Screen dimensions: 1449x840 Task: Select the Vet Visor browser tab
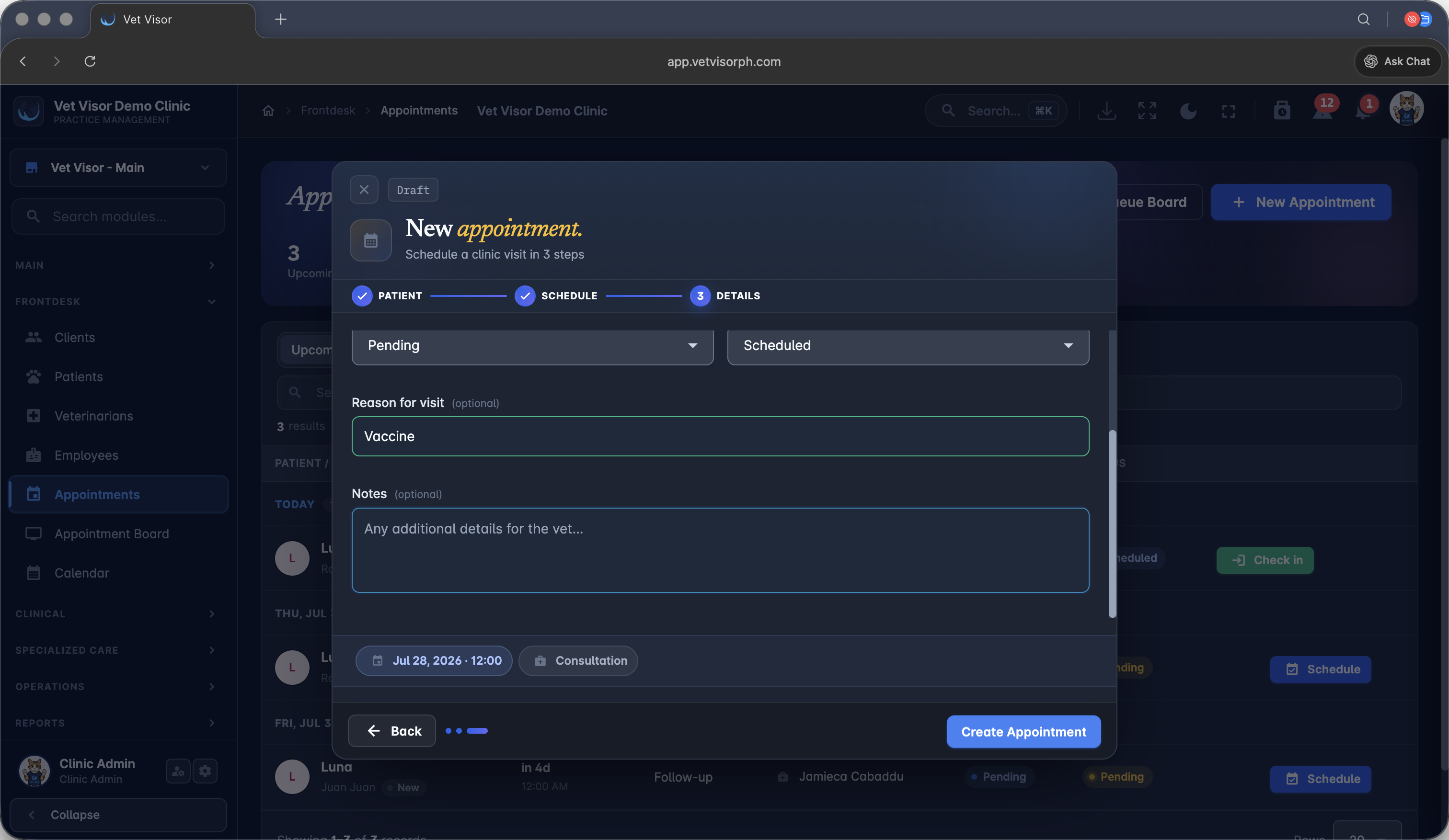[x=172, y=20]
